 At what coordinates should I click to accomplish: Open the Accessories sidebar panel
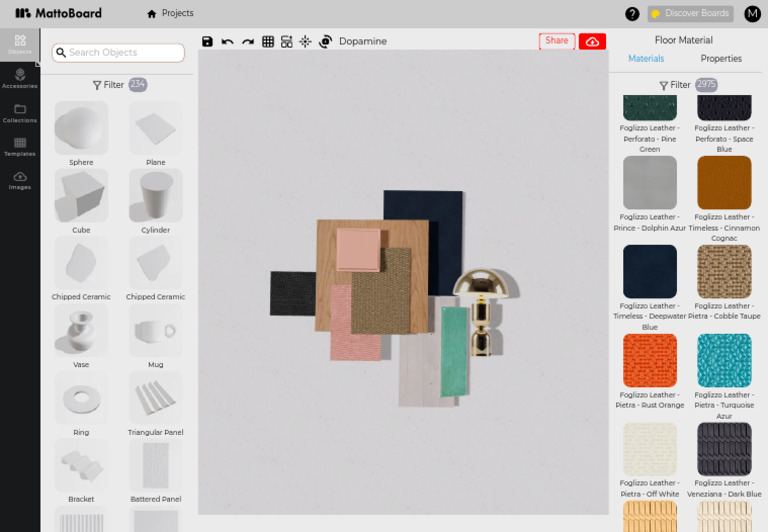20,79
